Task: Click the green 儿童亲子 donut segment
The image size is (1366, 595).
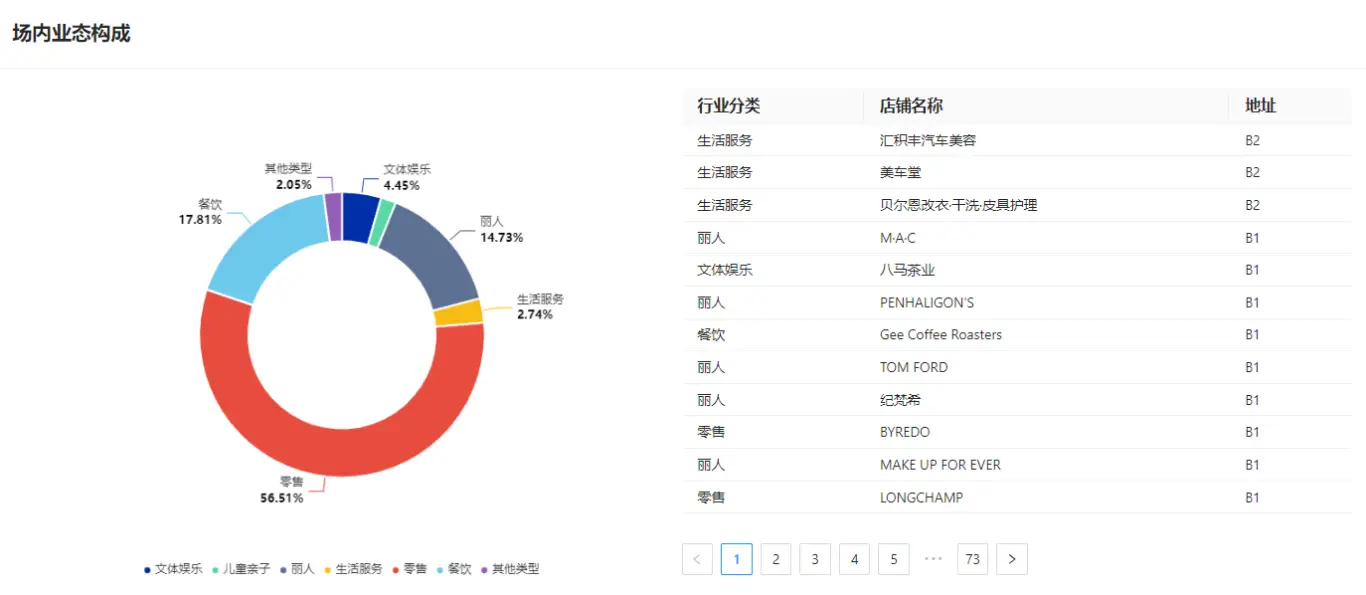Action: point(383,222)
